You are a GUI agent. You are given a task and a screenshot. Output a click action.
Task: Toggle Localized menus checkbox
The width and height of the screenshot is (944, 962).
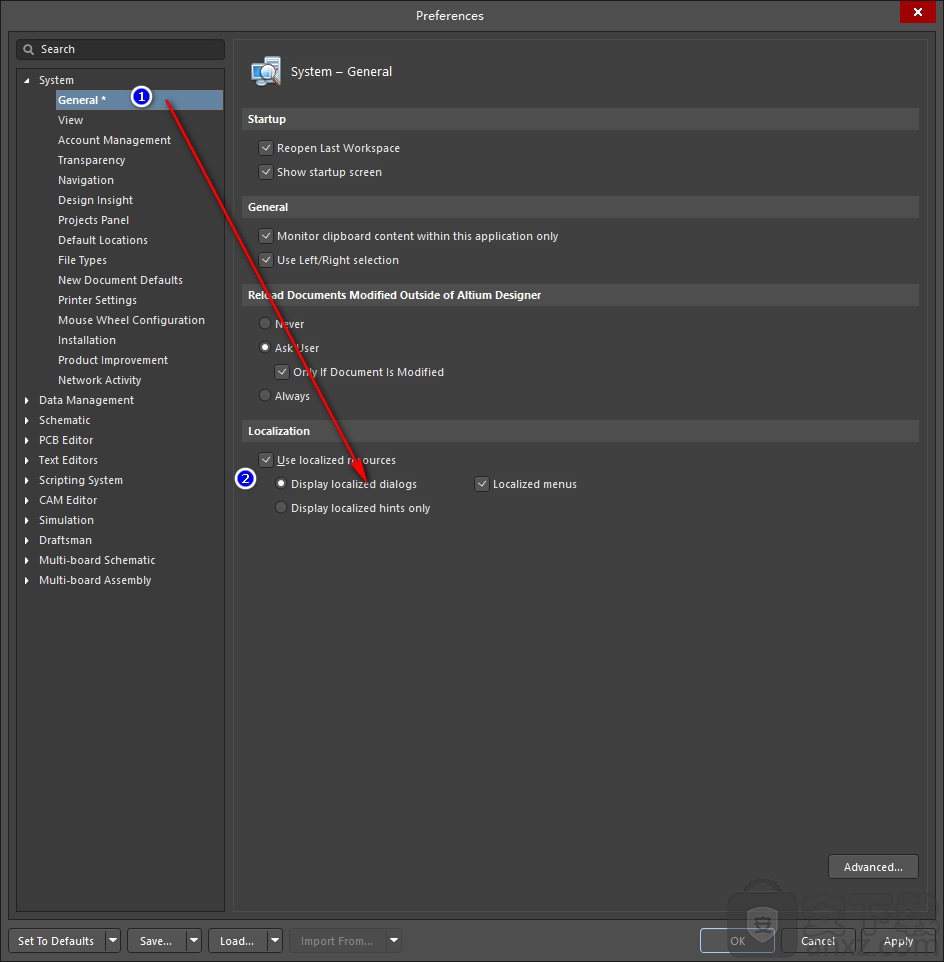click(x=482, y=484)
